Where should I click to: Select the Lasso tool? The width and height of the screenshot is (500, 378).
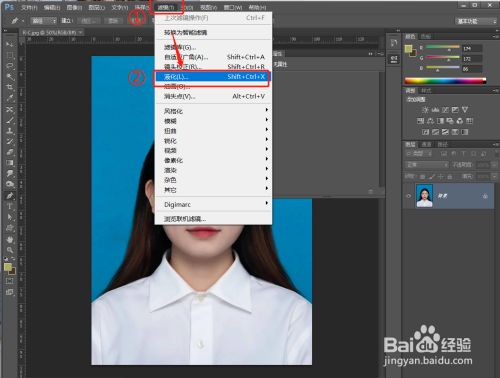pos(10,66)
